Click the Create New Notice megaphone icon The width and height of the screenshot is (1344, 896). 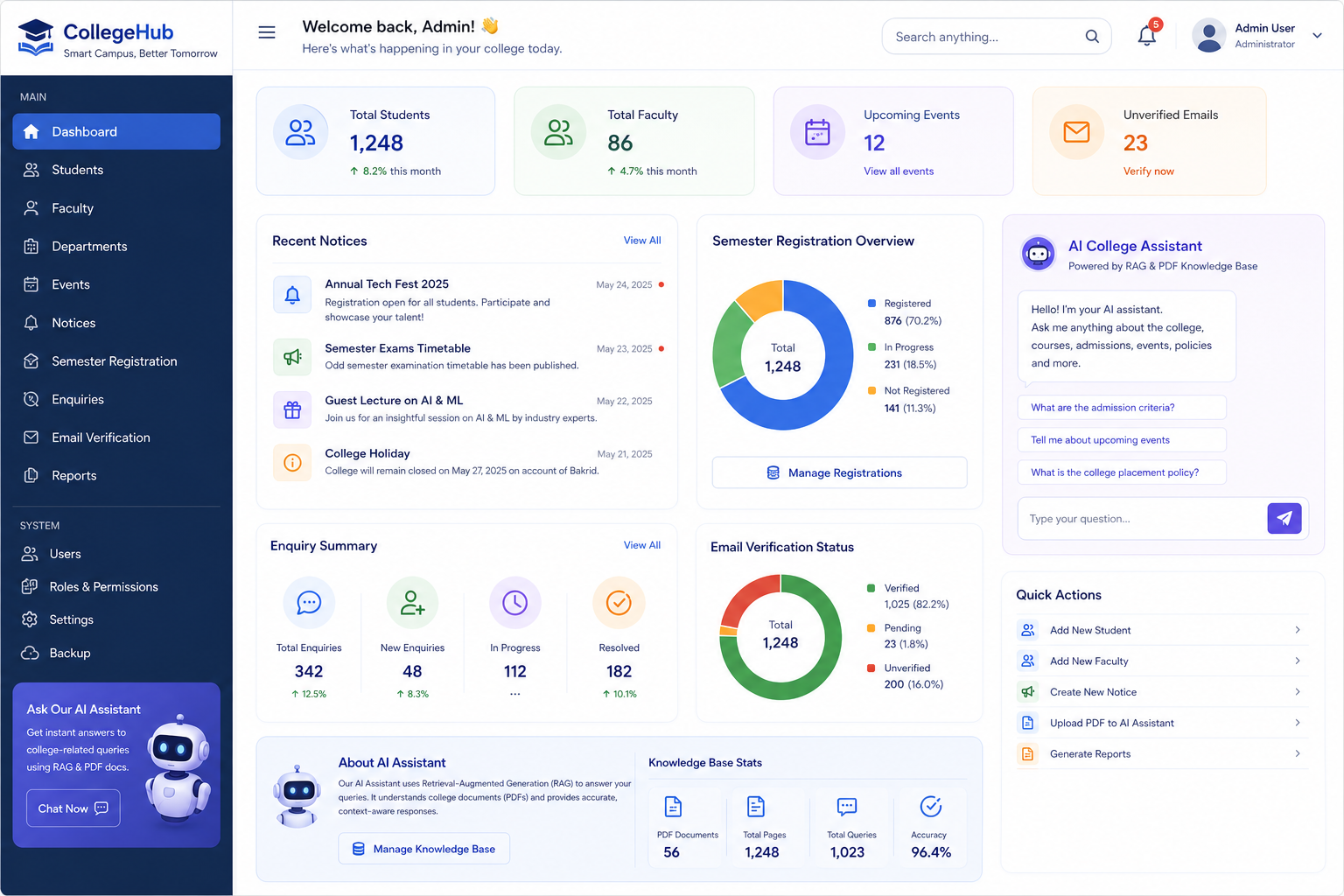coord(1028,692)
